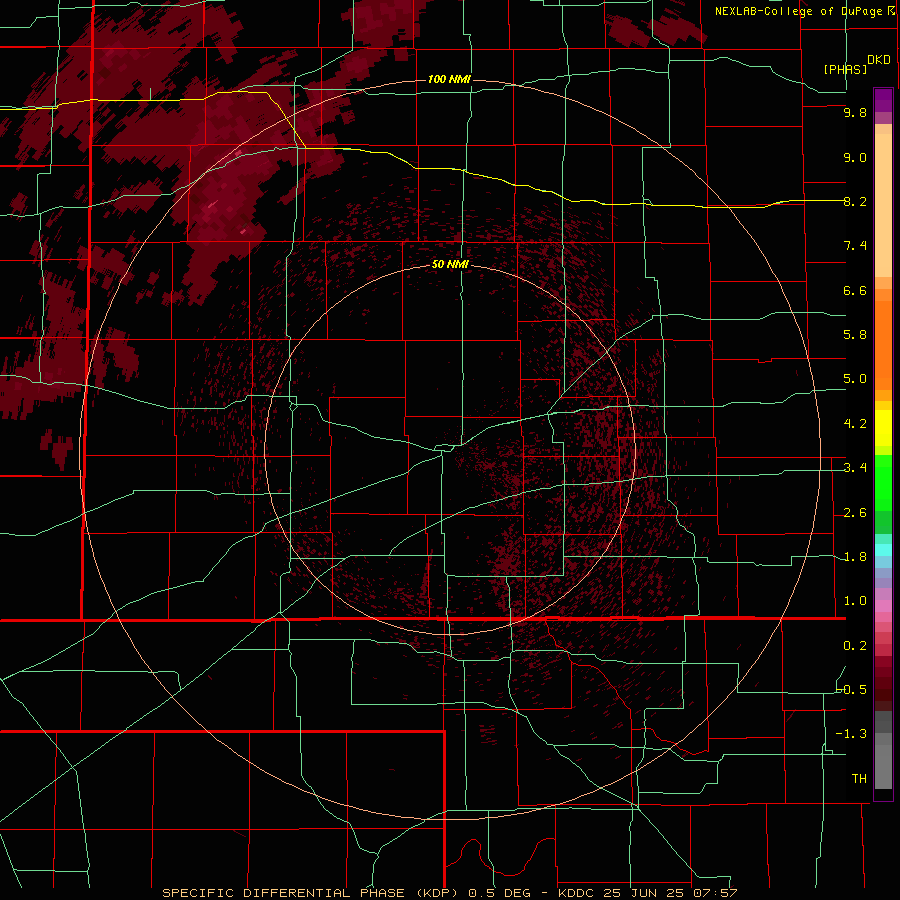Click the 5.8 legend value
Viewport: 900px width, 900px height.
pyautogui.click(x=855, y=335)
